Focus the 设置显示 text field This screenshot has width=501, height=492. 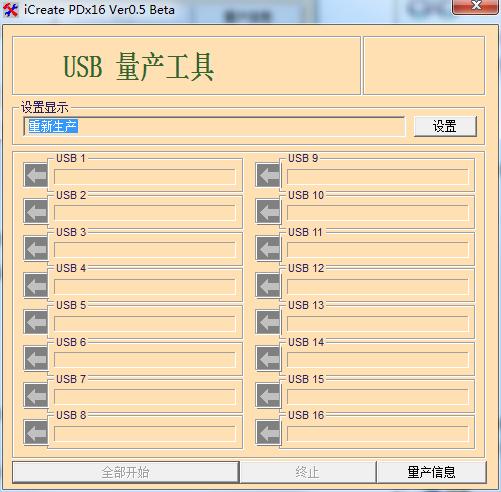tap(214, 126)
